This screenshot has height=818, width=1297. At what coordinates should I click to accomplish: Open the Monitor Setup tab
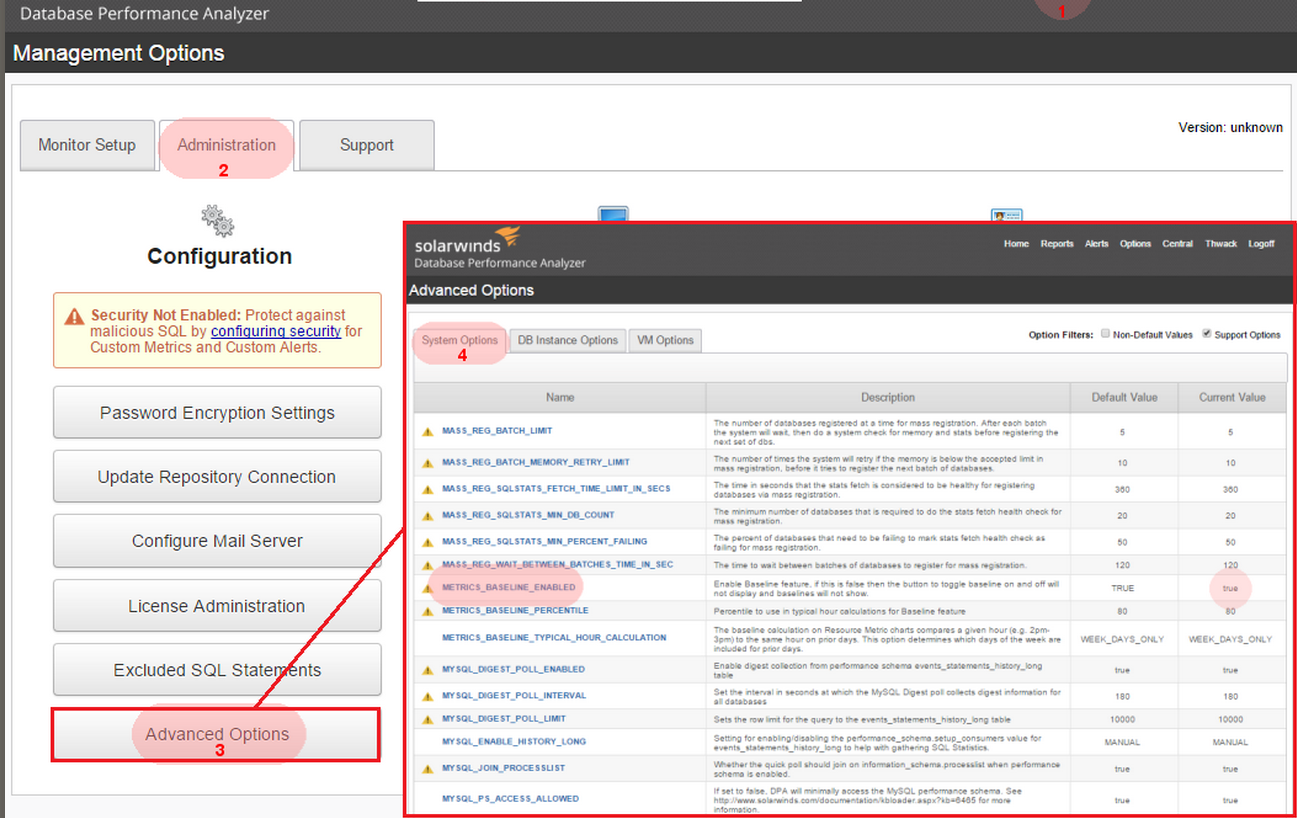pos(87,145)
